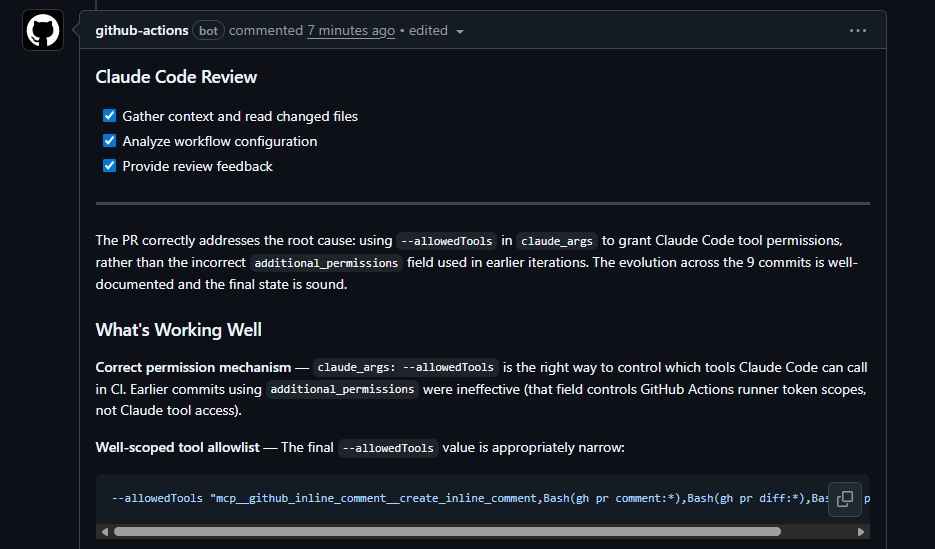Click the edited label in comment header
The width and height of the screenshot is (935, 549).
coord(428,31)
